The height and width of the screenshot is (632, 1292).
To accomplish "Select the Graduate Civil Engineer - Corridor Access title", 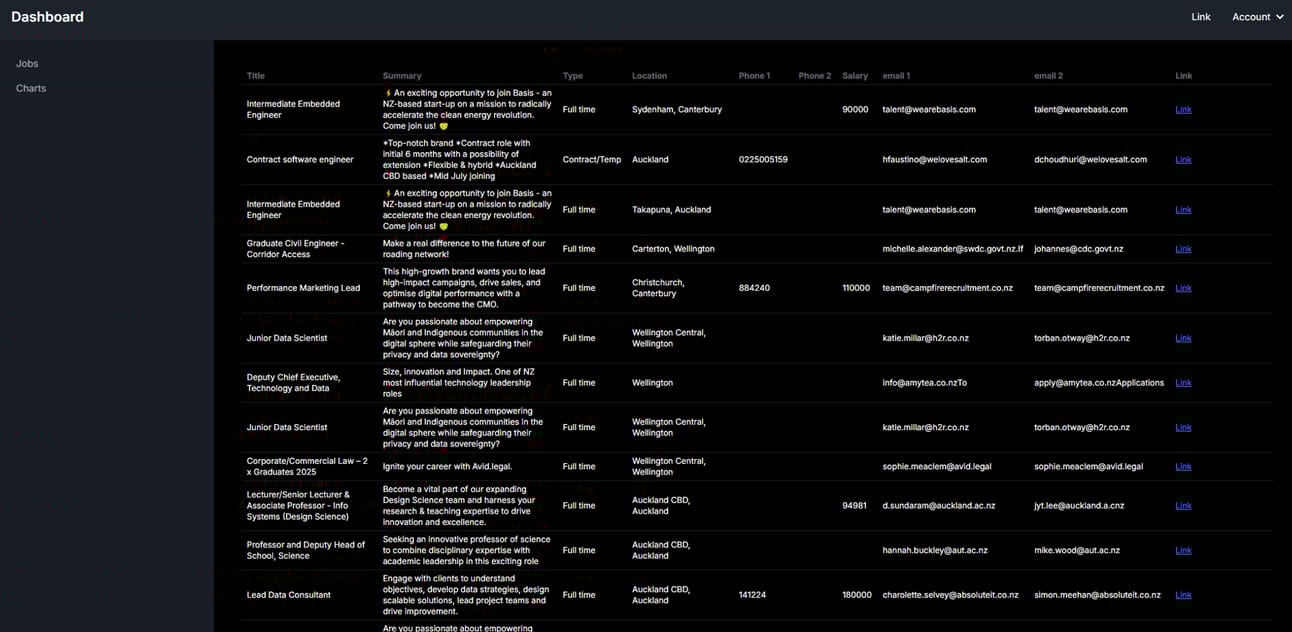I will [295, 249].
